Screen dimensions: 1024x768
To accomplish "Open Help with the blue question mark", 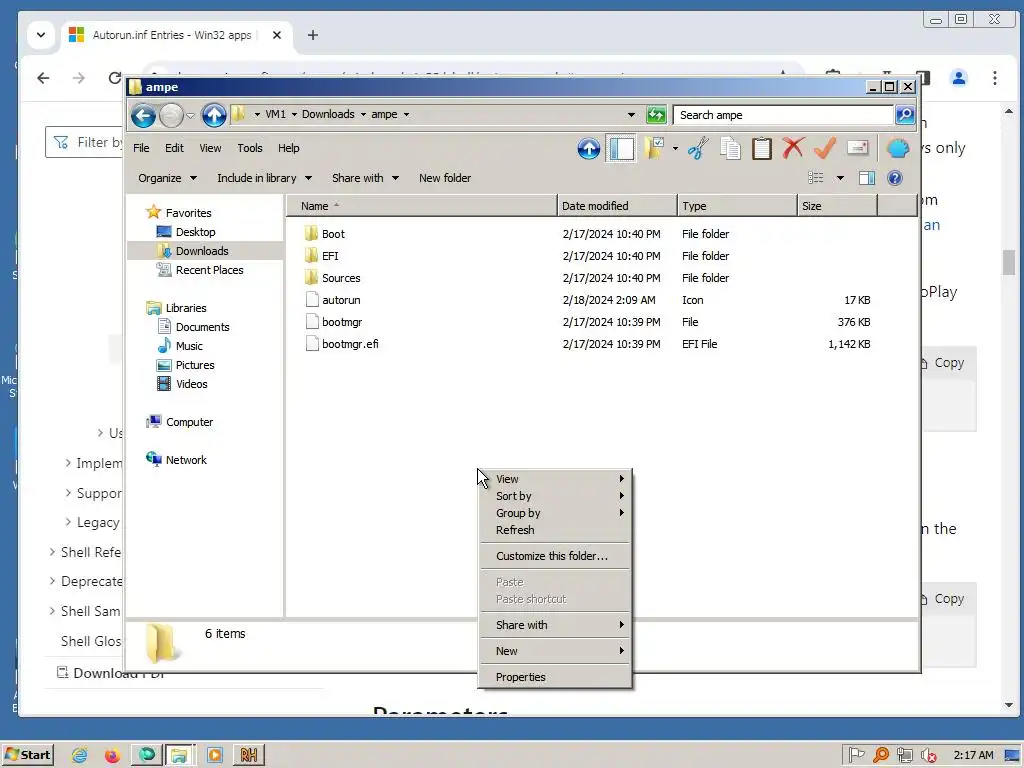I will tap(895, 178).
